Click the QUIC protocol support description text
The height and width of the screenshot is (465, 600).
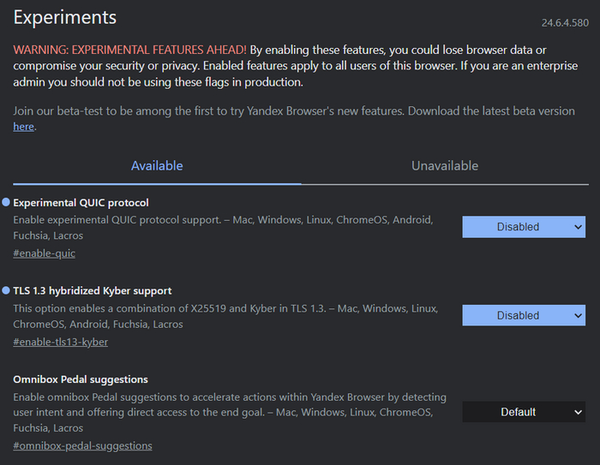pyautogui.click(x=224, y=227)
